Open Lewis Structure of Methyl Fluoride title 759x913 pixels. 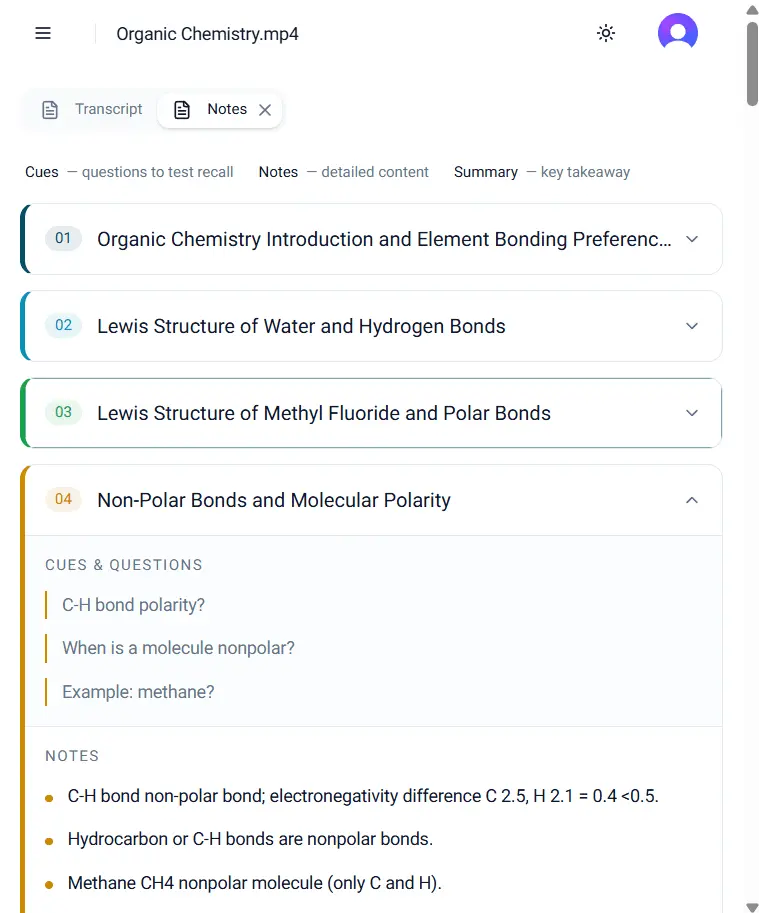324,413
